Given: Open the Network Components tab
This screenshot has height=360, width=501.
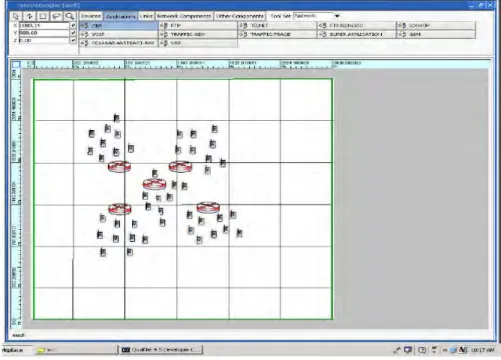Looking at the screenshot, I should [x=184, y=16].
